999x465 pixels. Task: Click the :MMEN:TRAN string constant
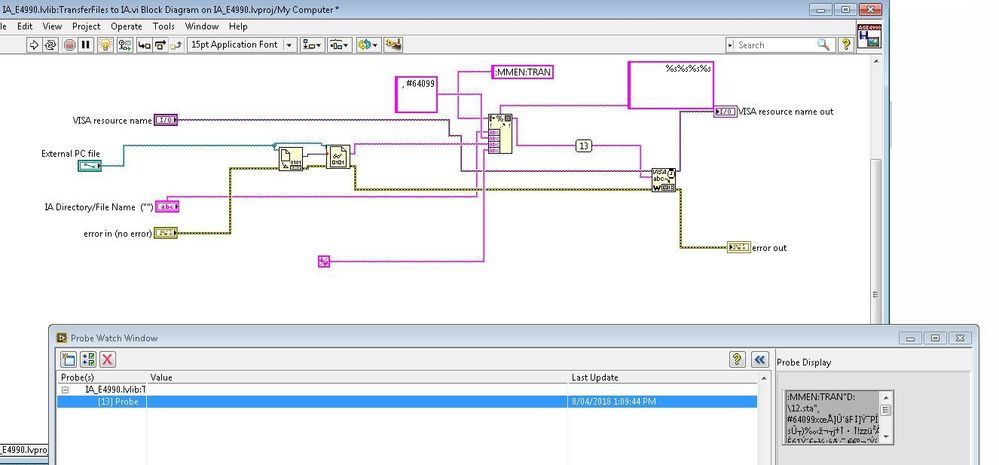(522, 72)
